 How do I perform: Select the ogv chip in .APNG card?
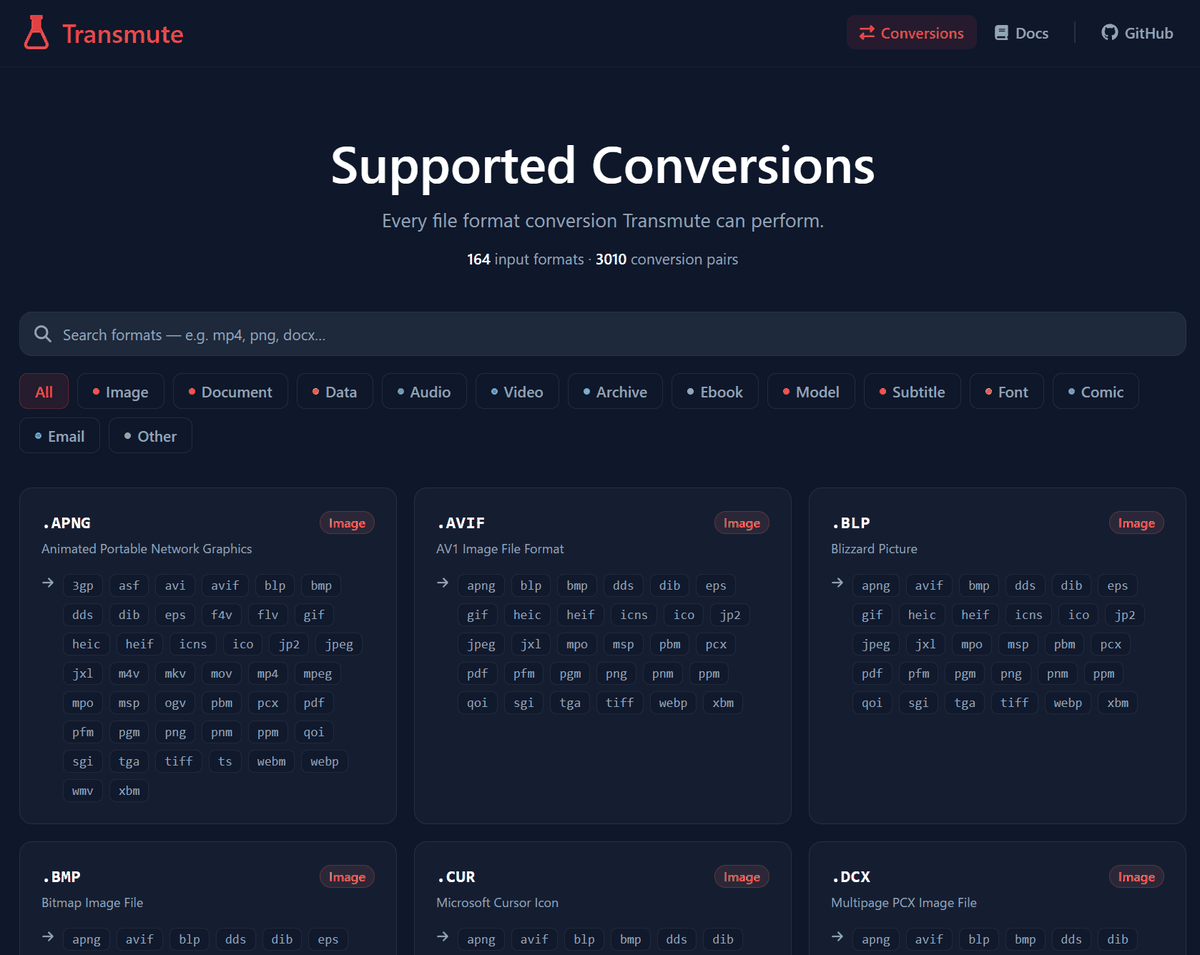(x=175, y=703)
